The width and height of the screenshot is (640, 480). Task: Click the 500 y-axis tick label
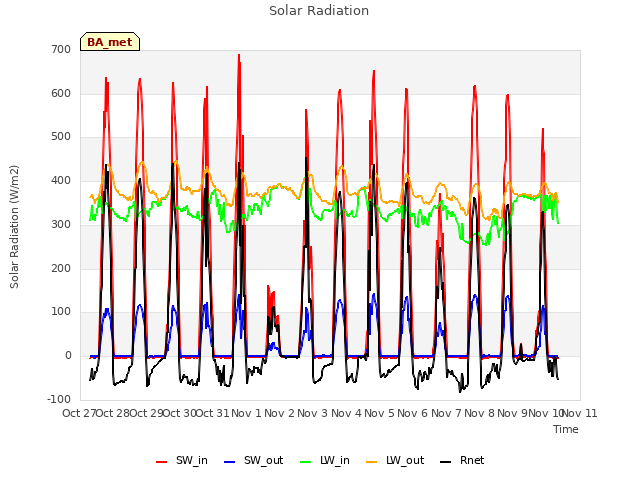[x=61, y=136]
